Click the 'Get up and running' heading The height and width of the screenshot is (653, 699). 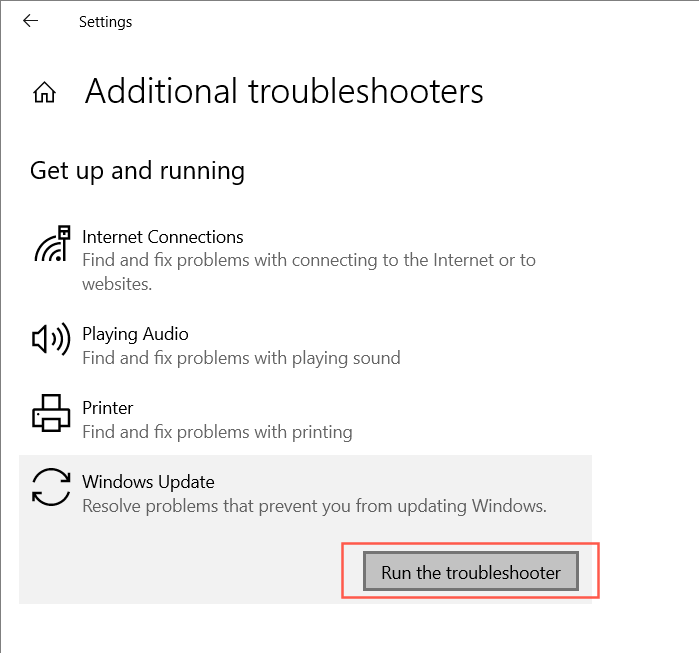point(137,171)
